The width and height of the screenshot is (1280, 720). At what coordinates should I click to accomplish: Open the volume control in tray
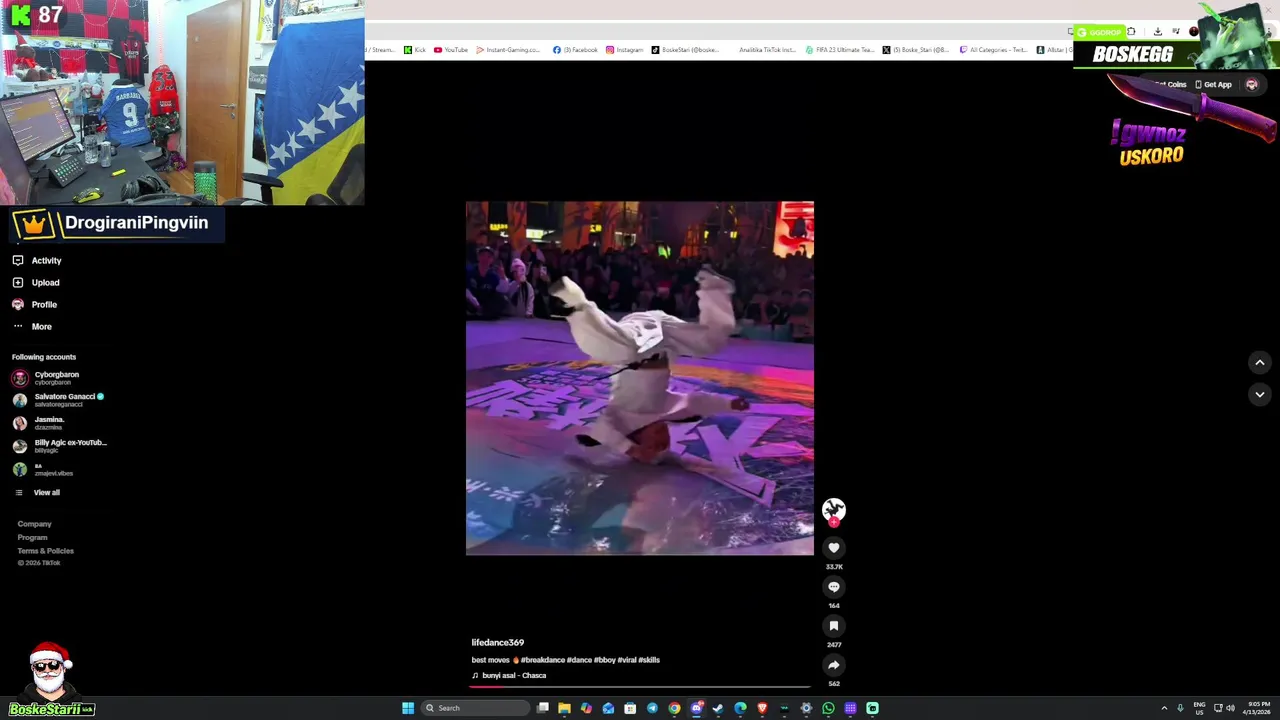click(x=1230, y=708)
